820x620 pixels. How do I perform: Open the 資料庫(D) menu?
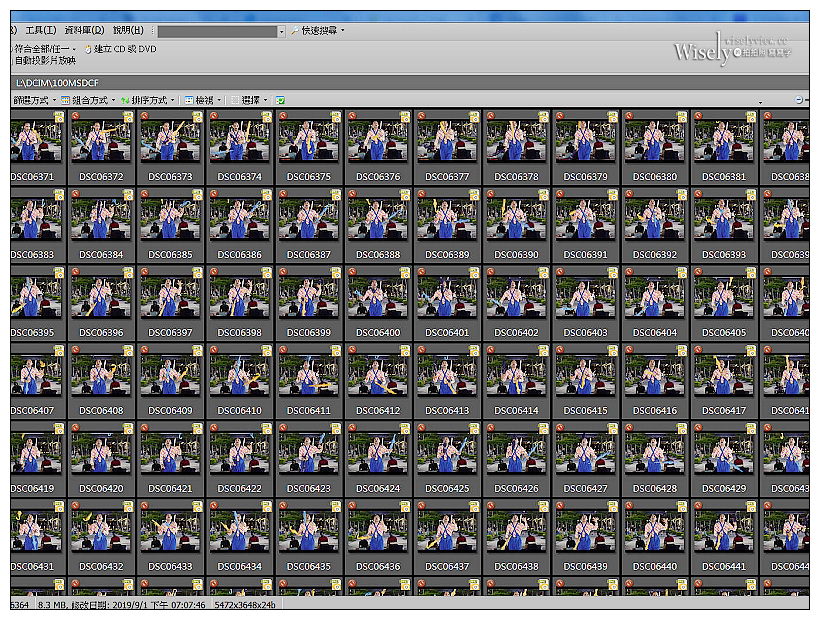[x=84, y=31]
